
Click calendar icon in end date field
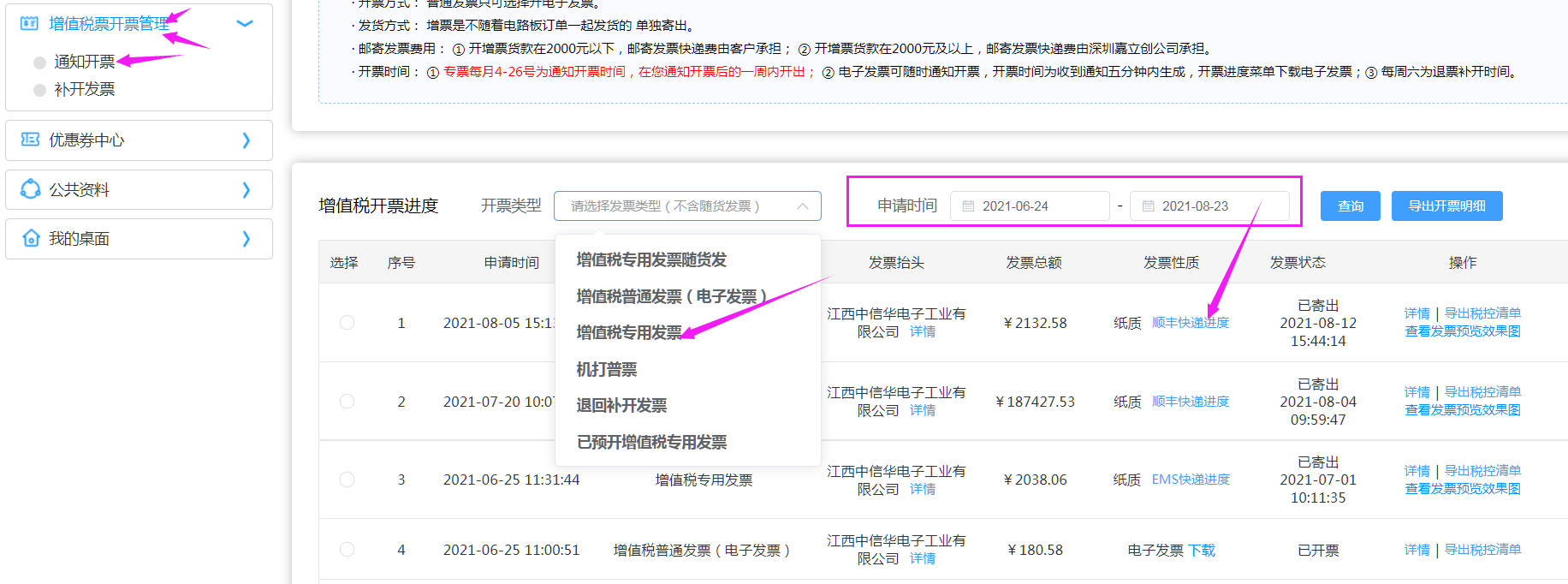[x=1148, y=206]
